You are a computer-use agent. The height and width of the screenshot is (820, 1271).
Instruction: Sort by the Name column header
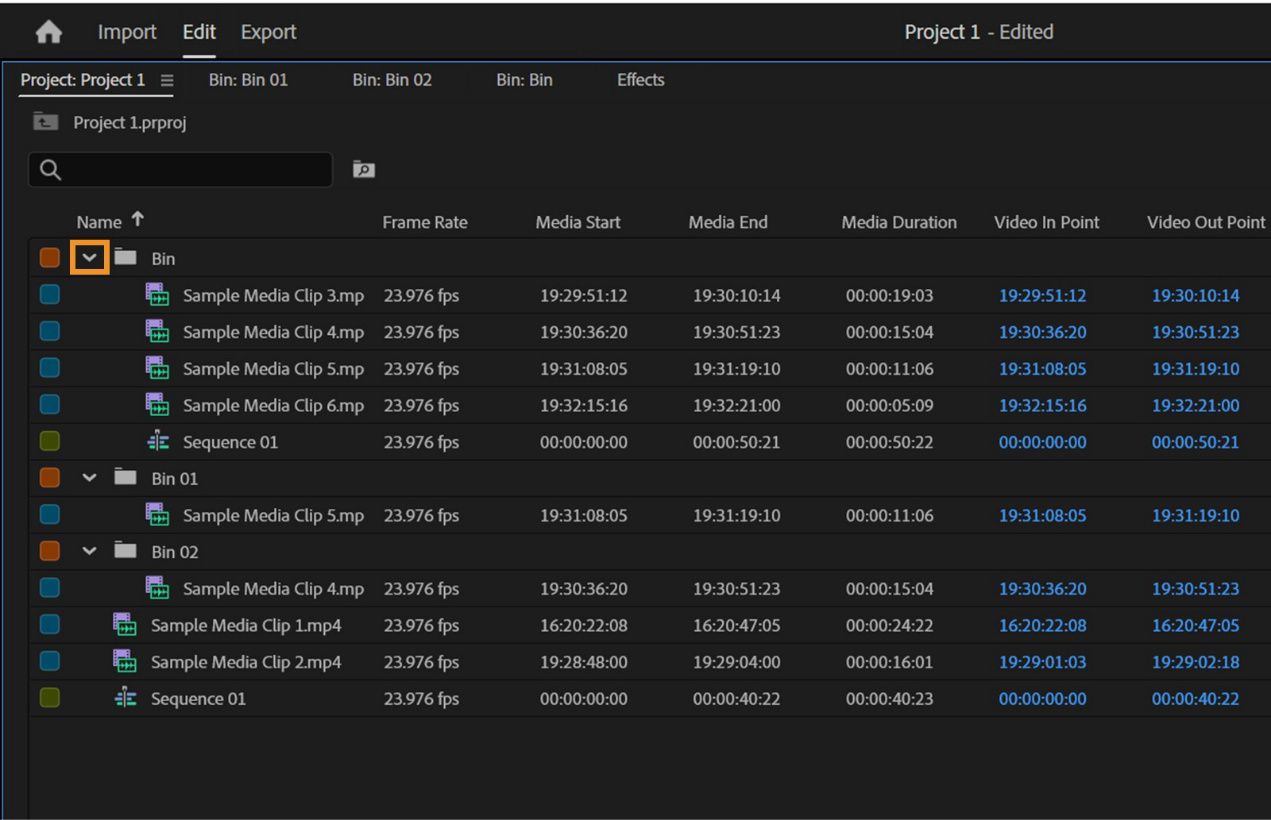(x=99, y=222)
